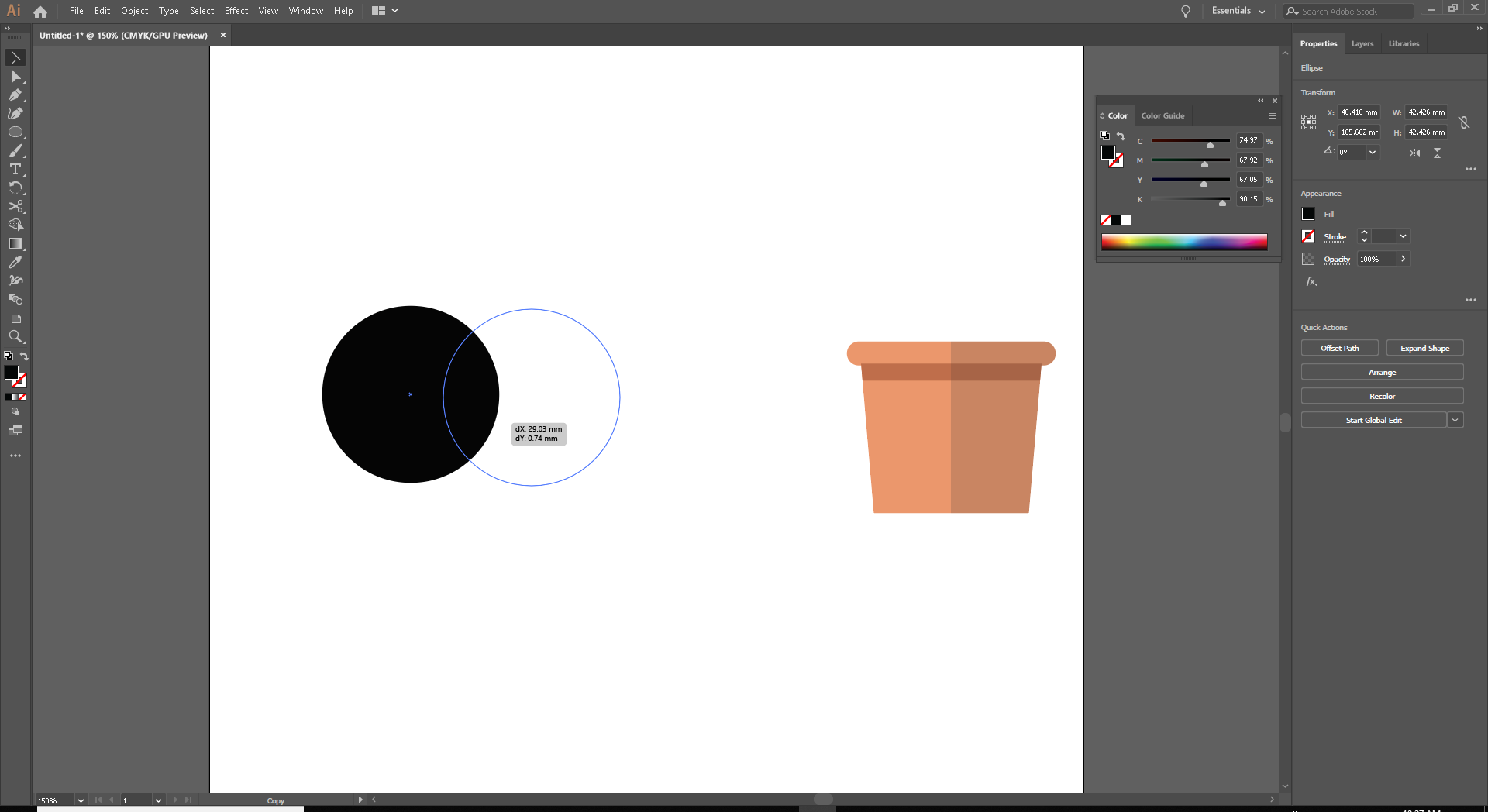Set toolbar paint mode to Color
1488x812 pixels.
pyautogui.click(x=8, y=397)
